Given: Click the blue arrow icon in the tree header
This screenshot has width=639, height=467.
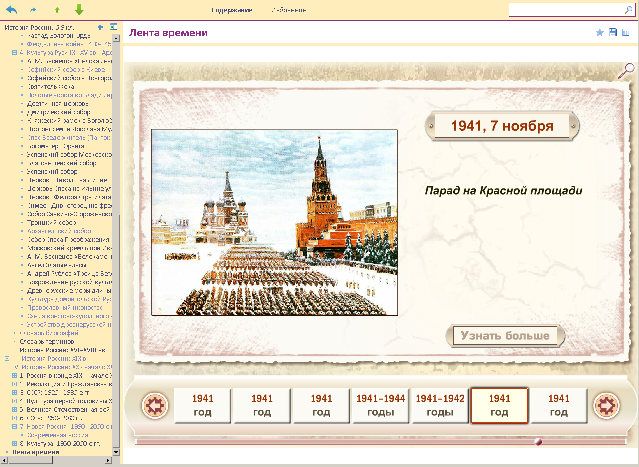Looking at the screenshot, I should 100,27.
